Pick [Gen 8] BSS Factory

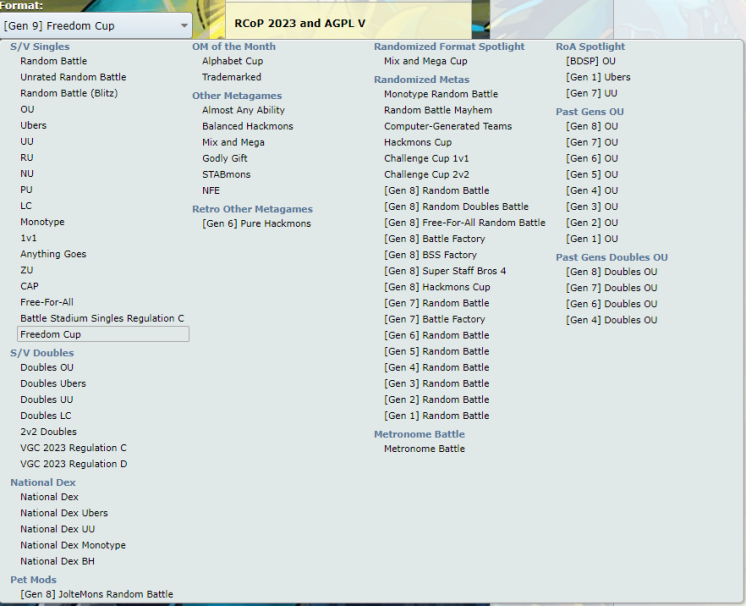[x=430, y=255]
